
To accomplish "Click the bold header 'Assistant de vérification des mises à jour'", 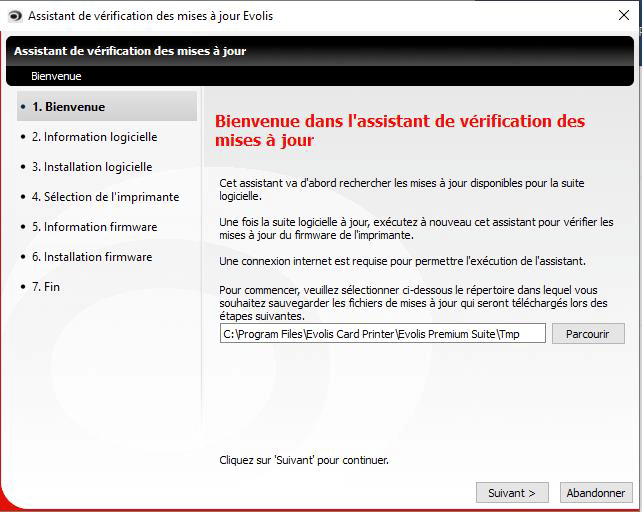I will click(x=130, y=51).
